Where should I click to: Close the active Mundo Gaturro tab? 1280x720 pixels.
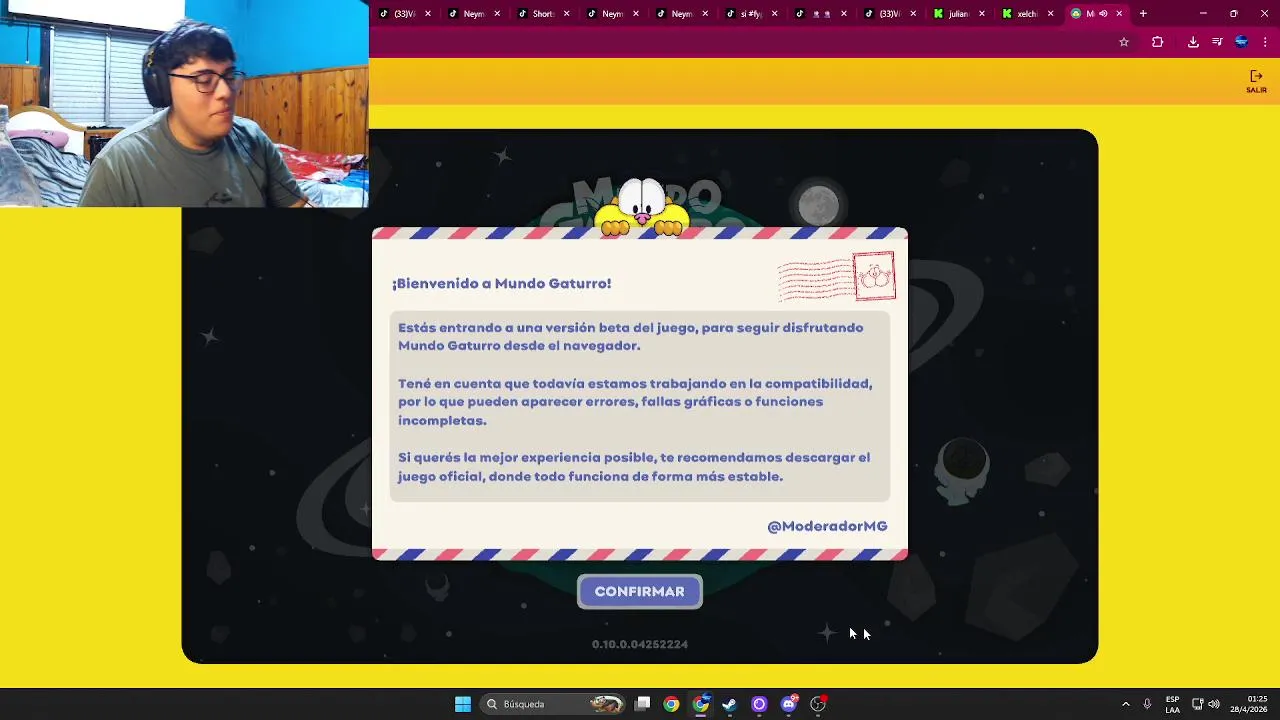pyautogui.click(x=1119, y=14)
